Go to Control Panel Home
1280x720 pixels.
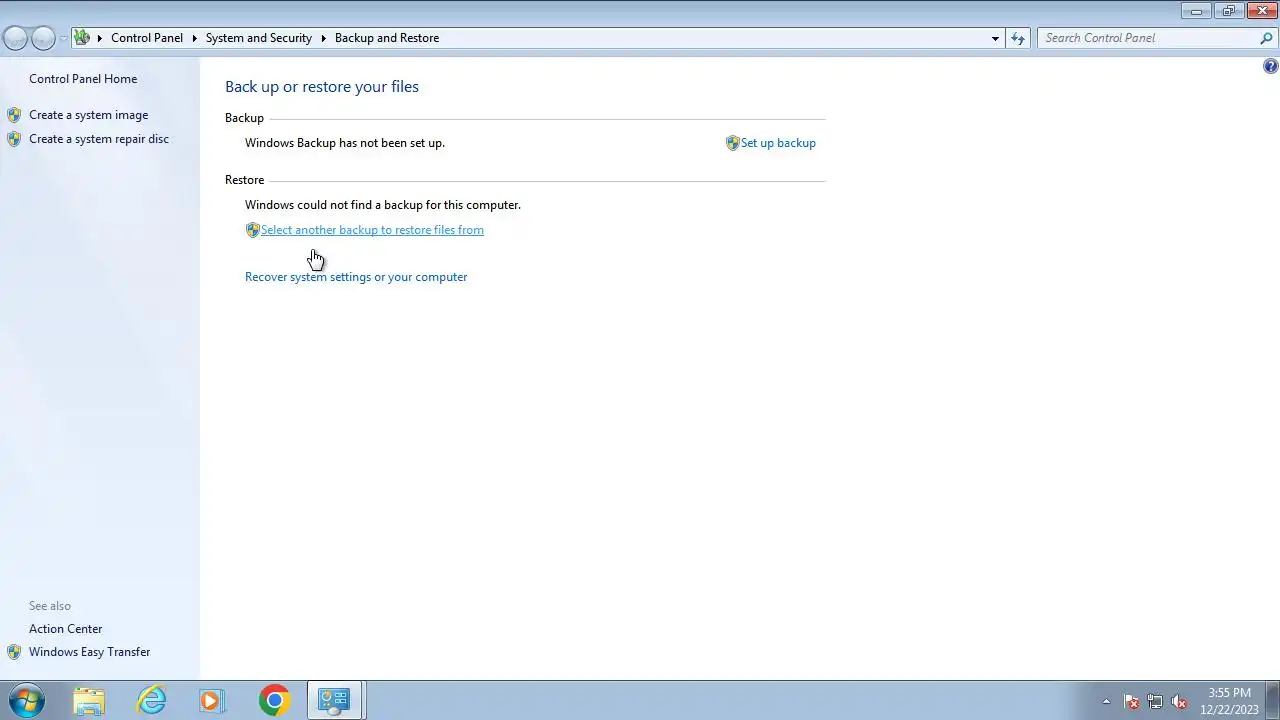(83, 79)
